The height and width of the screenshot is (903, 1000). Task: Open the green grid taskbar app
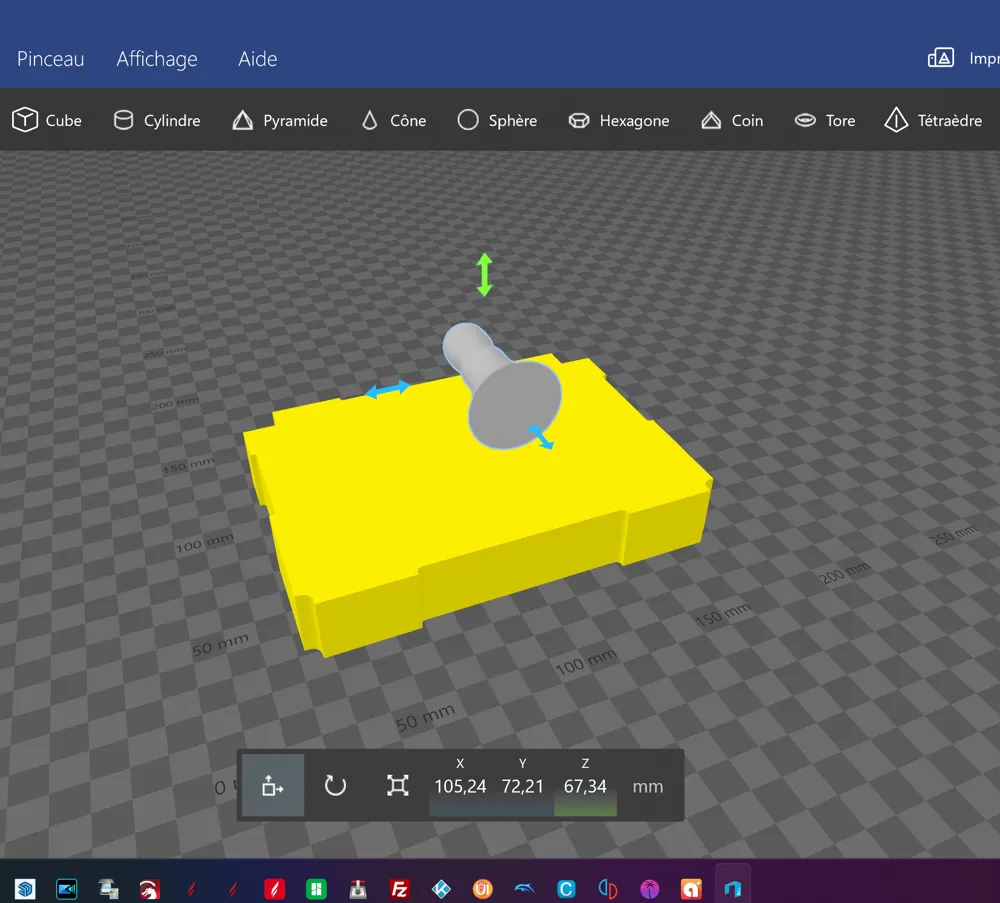pyautogui.click(x=316, y=888)
